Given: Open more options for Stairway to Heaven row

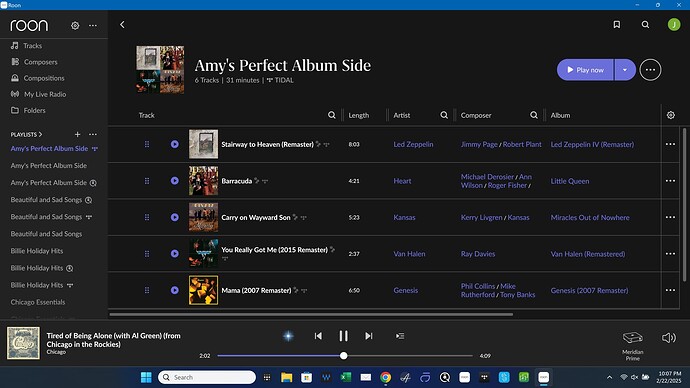Looking at the screenshot, I should coord(670,144).
